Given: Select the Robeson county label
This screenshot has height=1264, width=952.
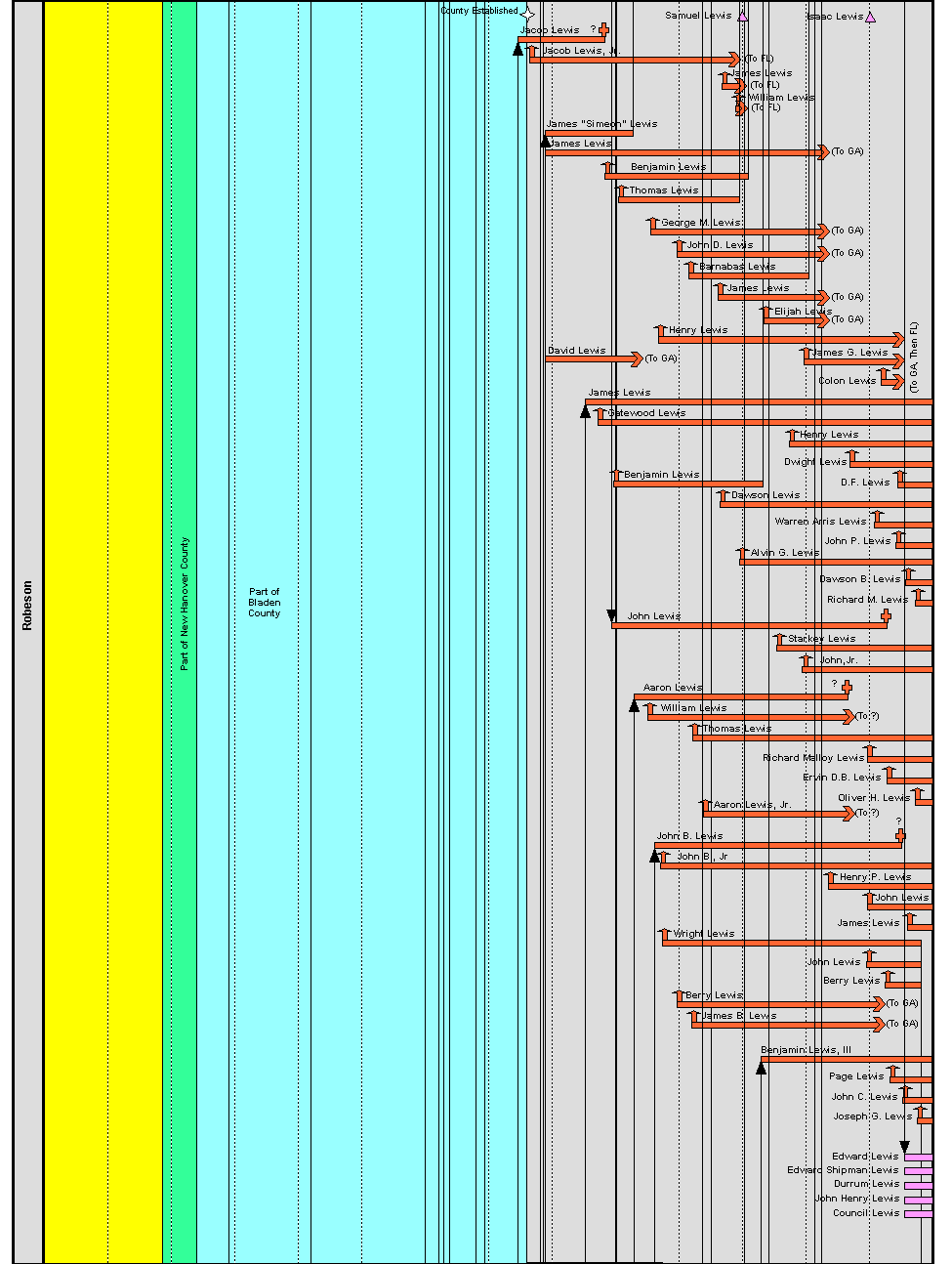Looking at the screenshot, I should (26, 606).
